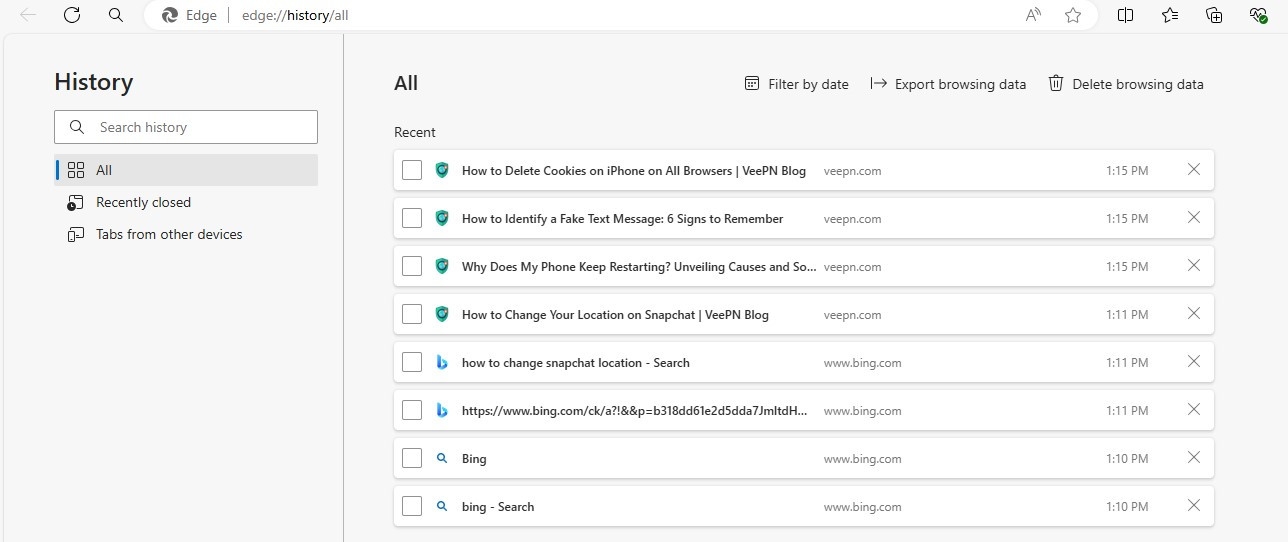Click the Recent section label

[x=415, y=132]
